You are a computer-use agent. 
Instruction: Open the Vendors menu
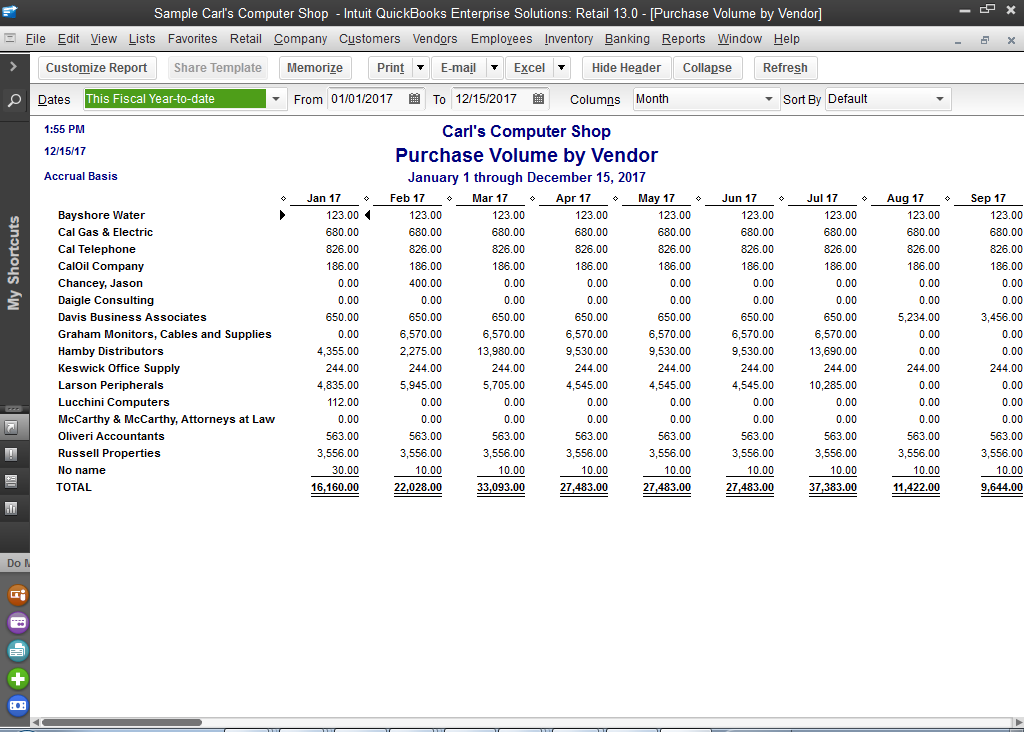pyautogui.click(x=435, y=39)
